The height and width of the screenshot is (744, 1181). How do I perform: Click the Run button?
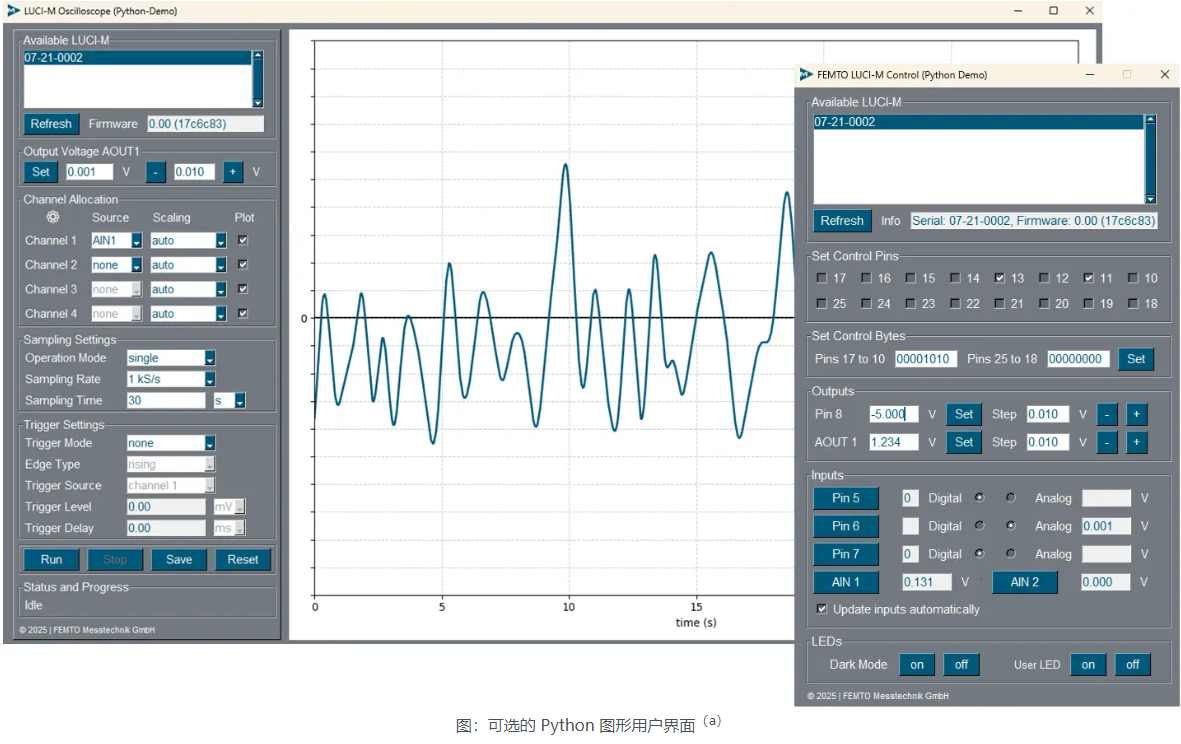click(x=51, y=560)
